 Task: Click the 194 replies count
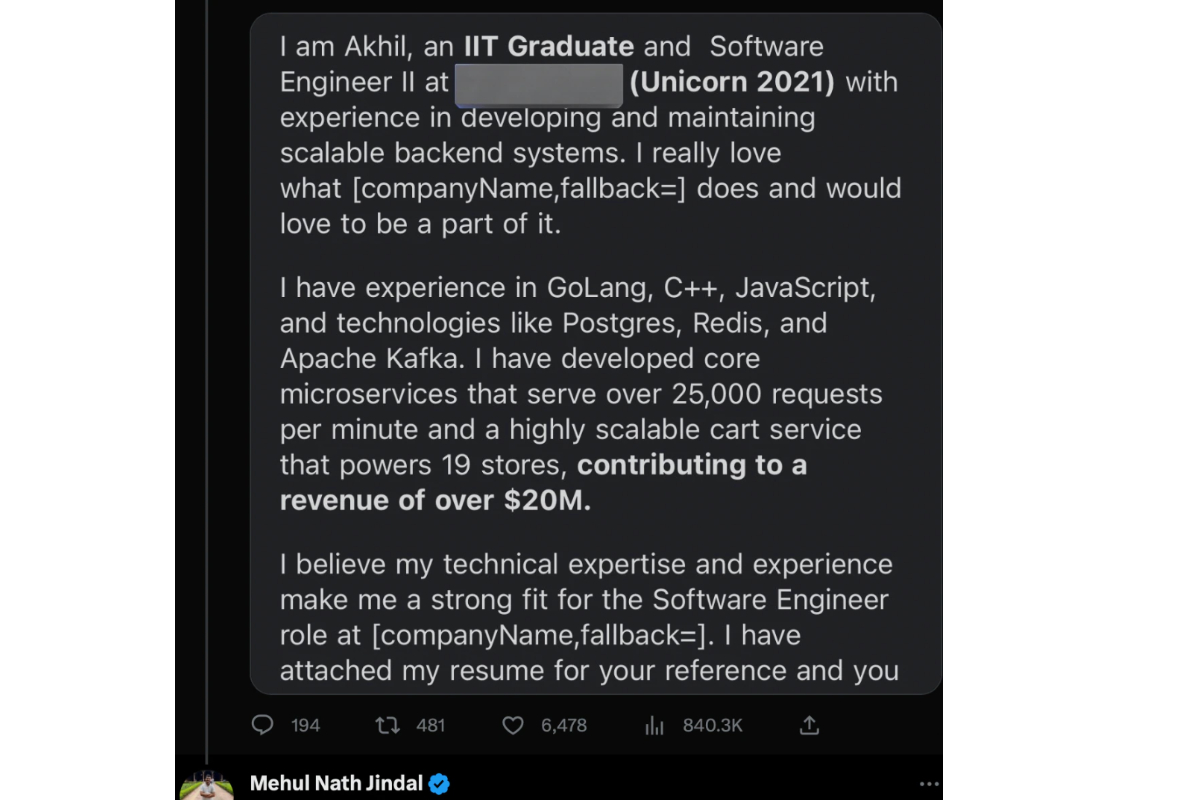[306, 725]
